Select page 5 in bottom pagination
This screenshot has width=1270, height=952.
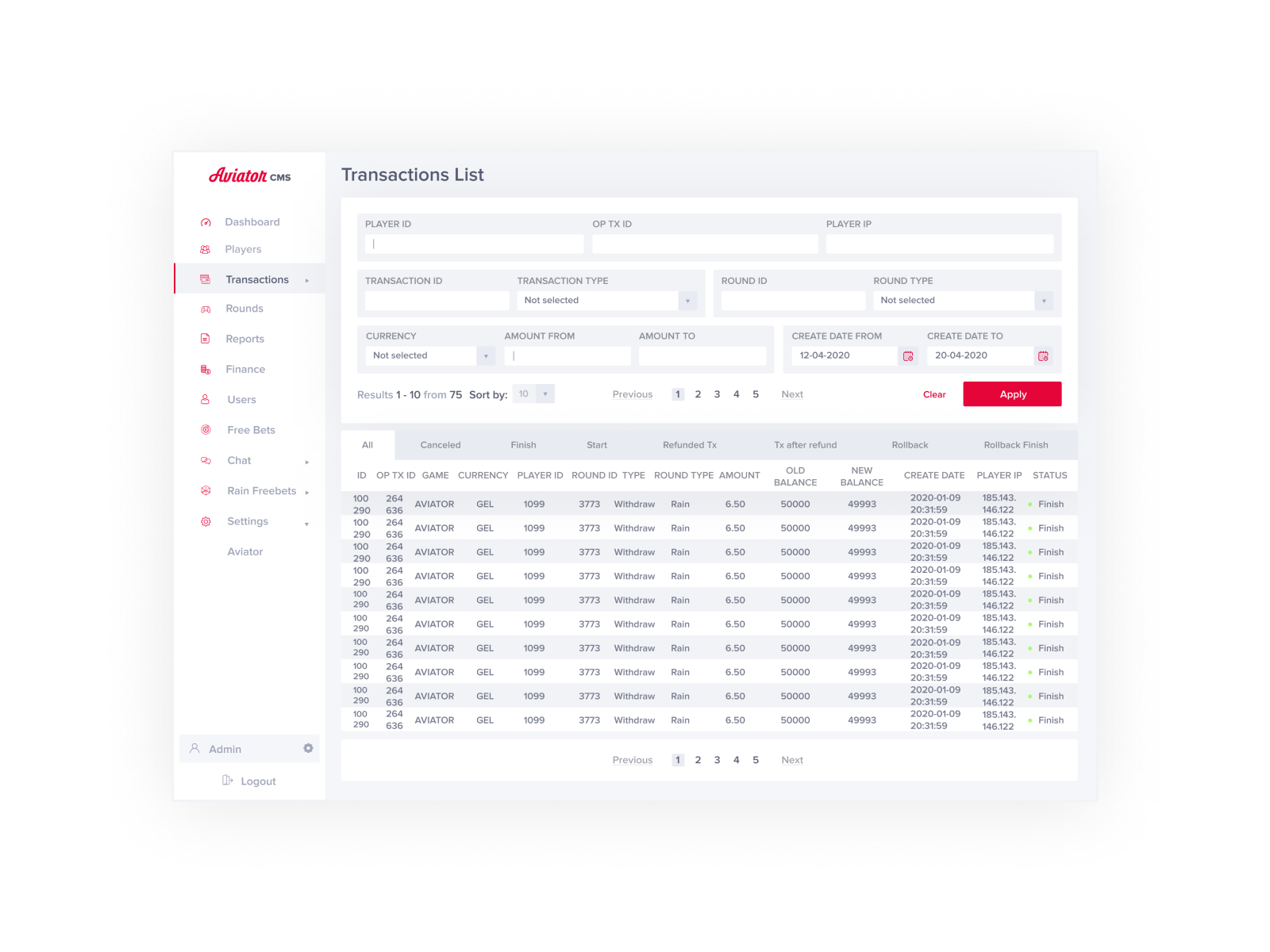[x=756, y=760]
